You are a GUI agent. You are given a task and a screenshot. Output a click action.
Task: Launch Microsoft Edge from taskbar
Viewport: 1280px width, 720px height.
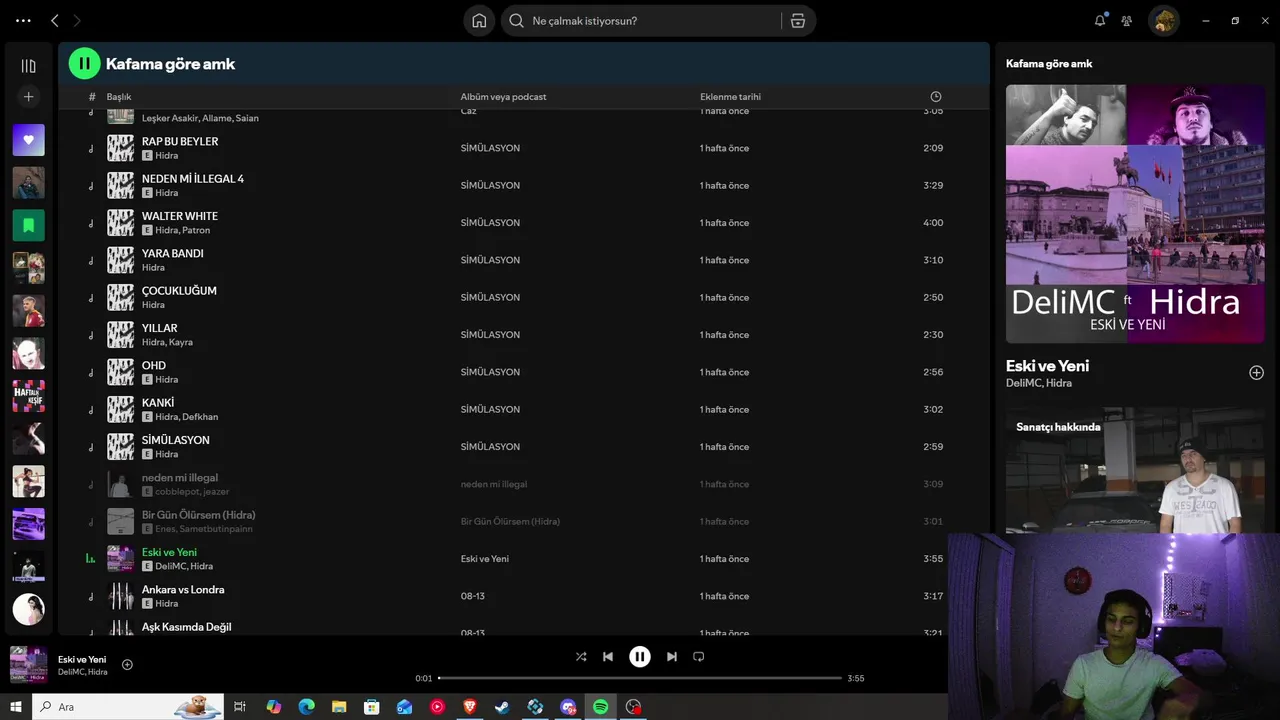coord(306,707)
